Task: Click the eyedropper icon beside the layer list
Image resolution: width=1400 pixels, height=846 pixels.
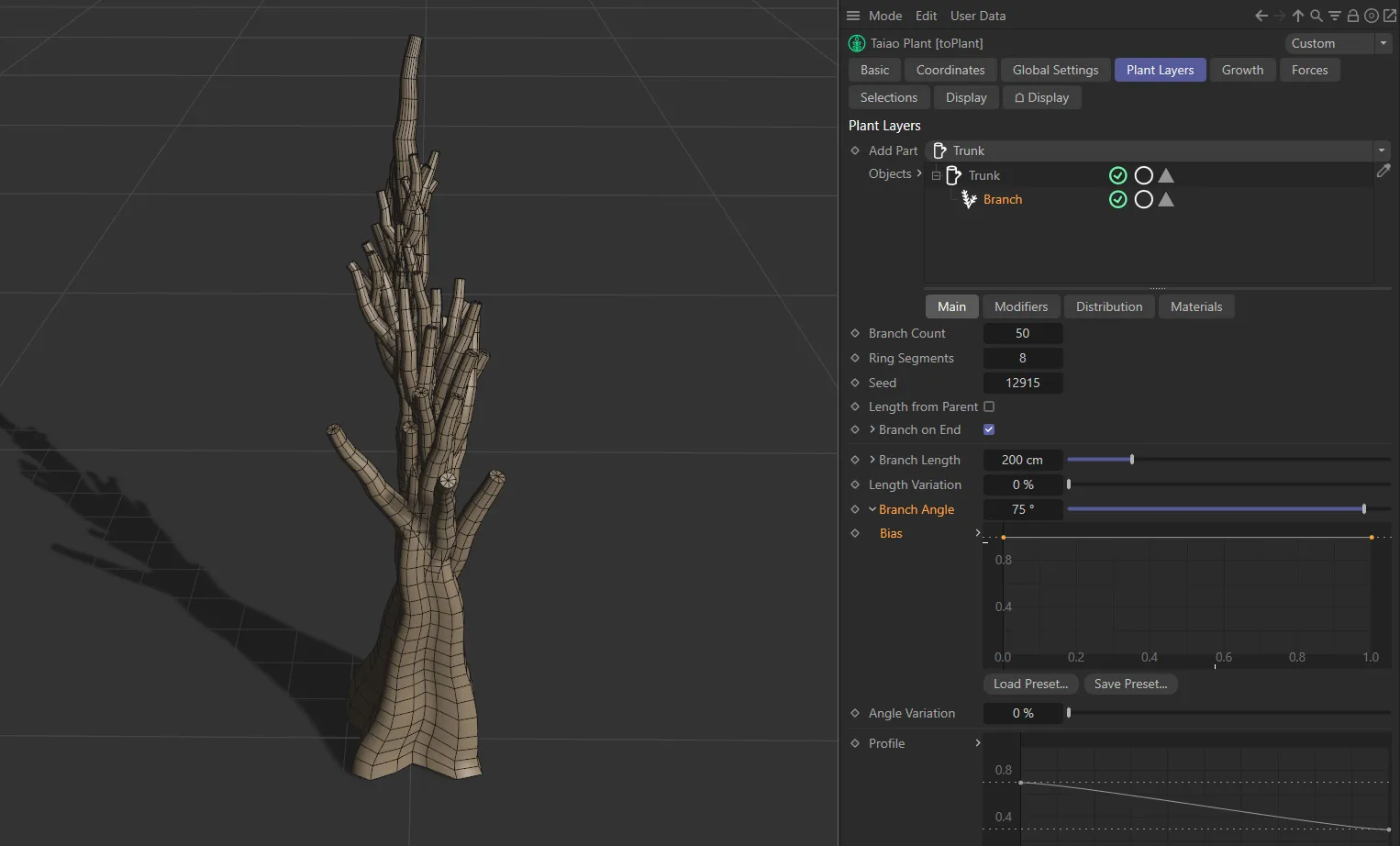Action: pyautogui.click(x=1384, y=171)
